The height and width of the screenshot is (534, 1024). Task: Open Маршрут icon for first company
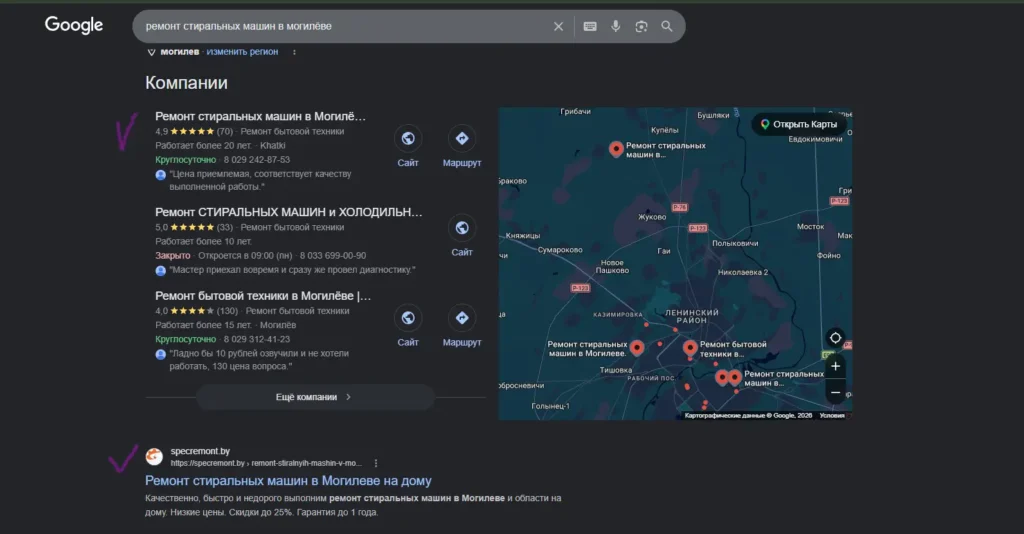(x=462, y=138)
